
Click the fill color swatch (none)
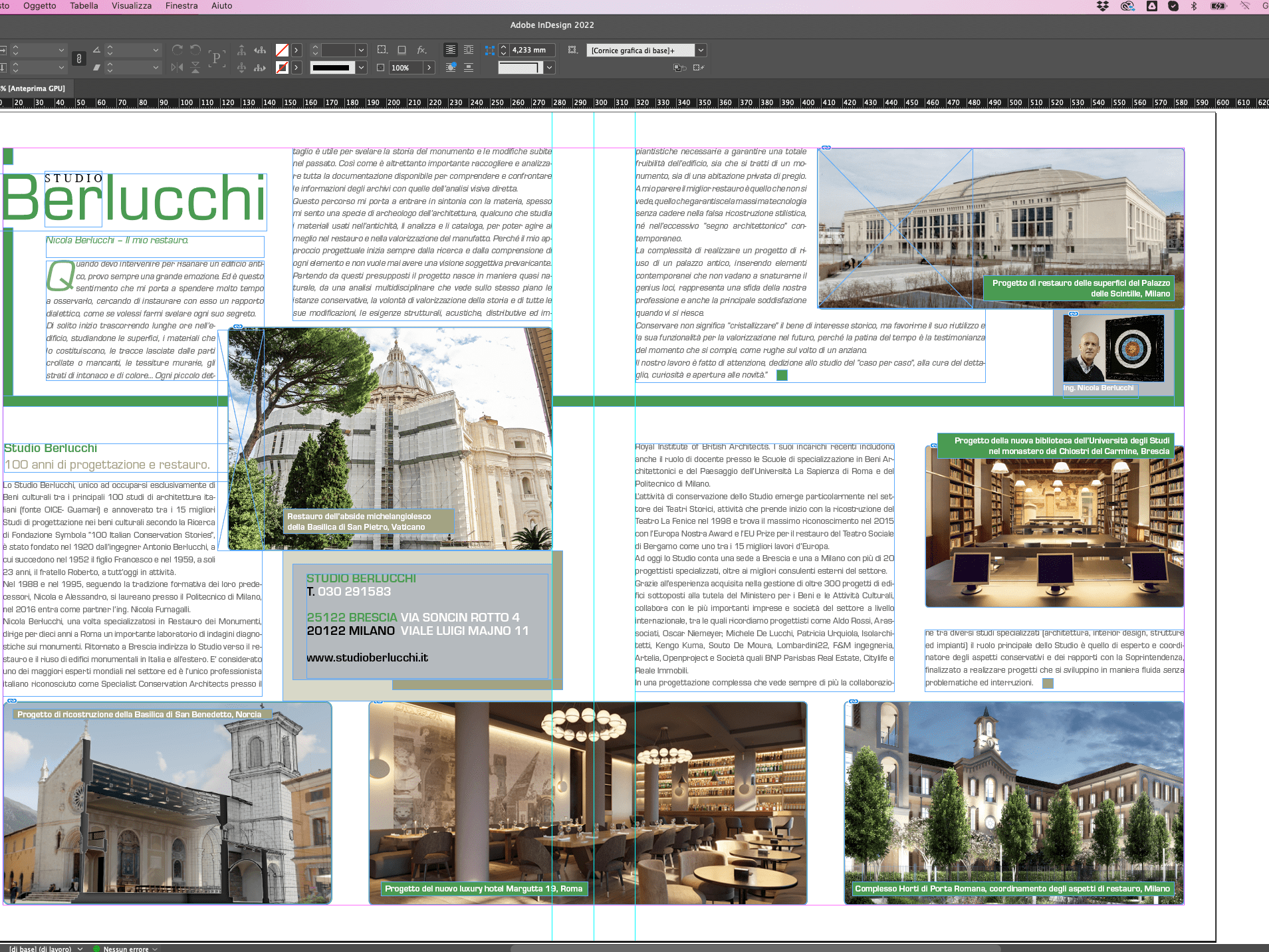(x=282, y=50)
